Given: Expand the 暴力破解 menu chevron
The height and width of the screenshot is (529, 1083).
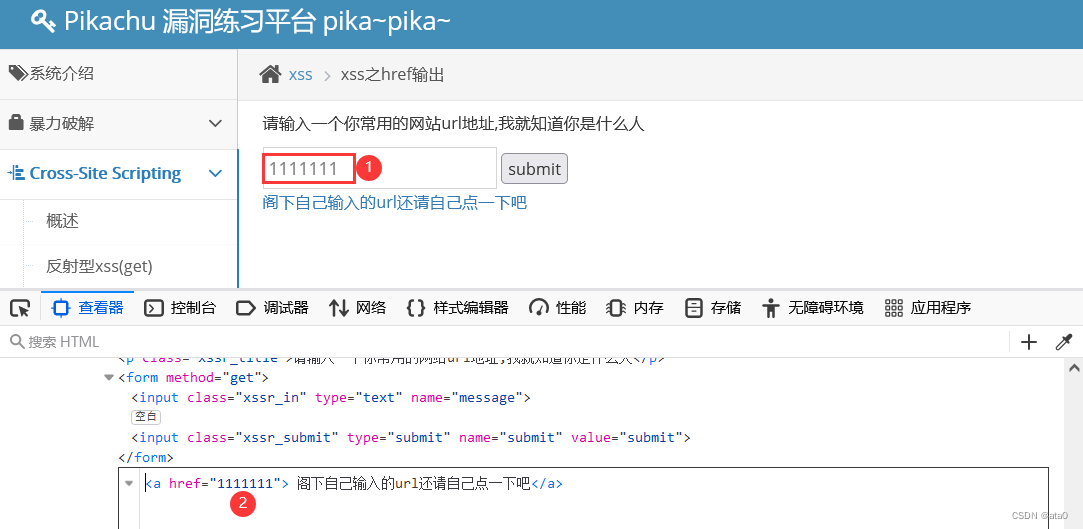Looking at the screenshot, I should (x=215, y=124).
